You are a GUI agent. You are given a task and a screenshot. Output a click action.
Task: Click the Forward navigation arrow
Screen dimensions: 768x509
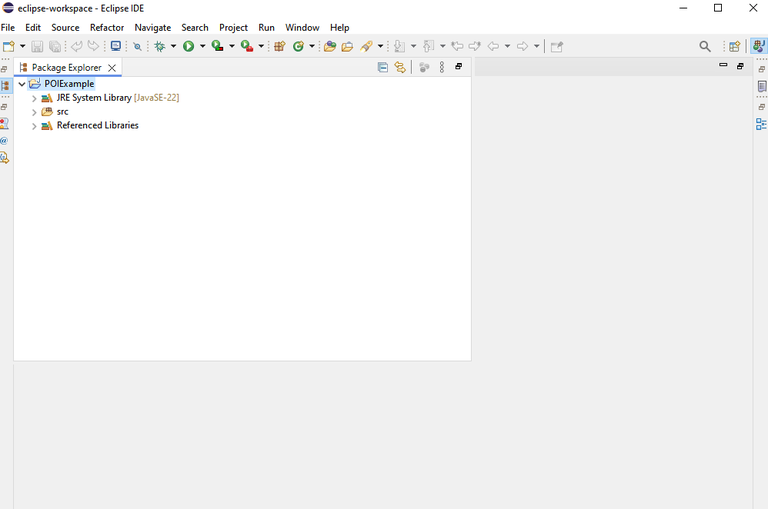[523, 47]
